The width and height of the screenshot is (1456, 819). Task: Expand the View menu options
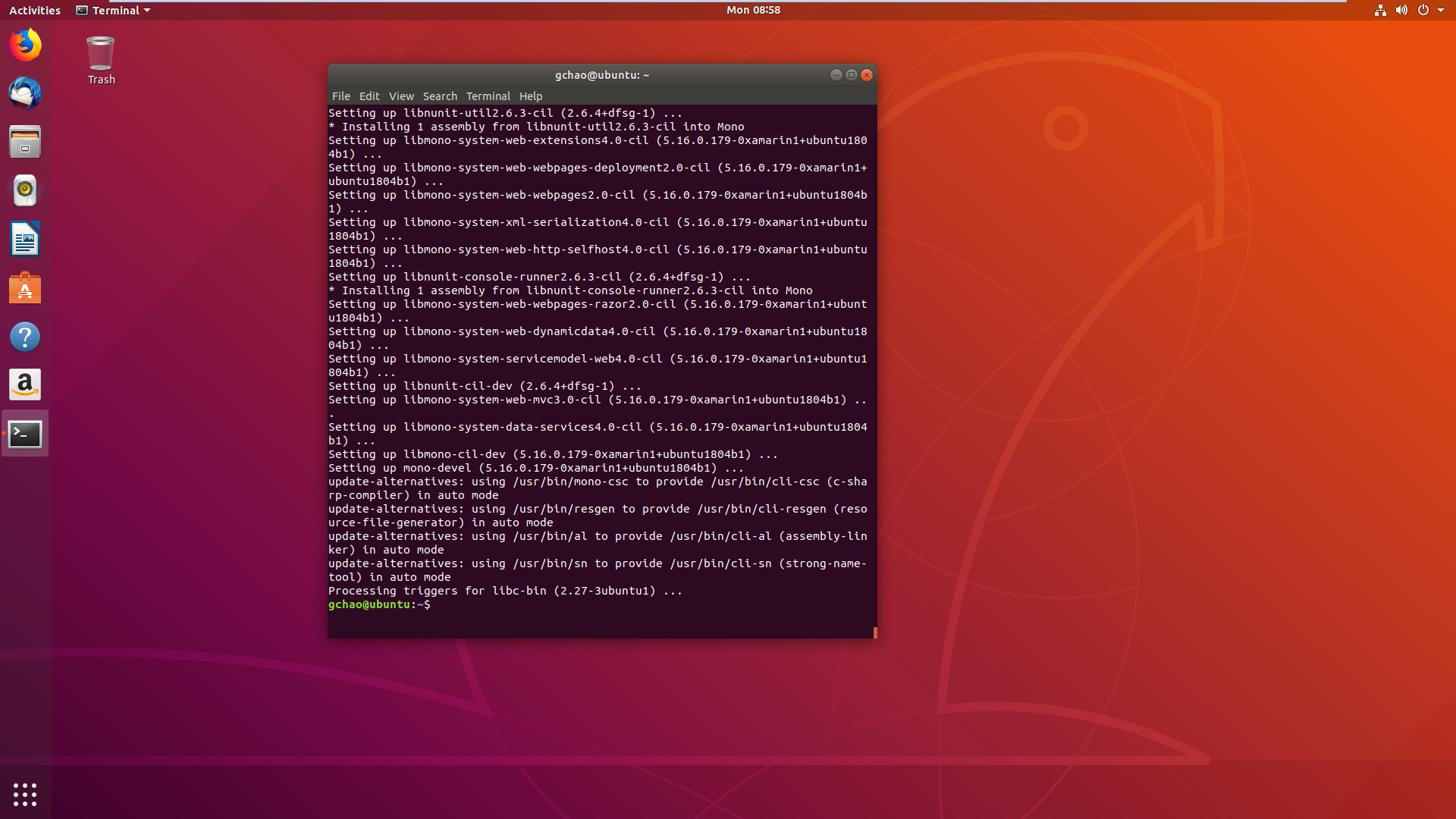pos(400,95)
